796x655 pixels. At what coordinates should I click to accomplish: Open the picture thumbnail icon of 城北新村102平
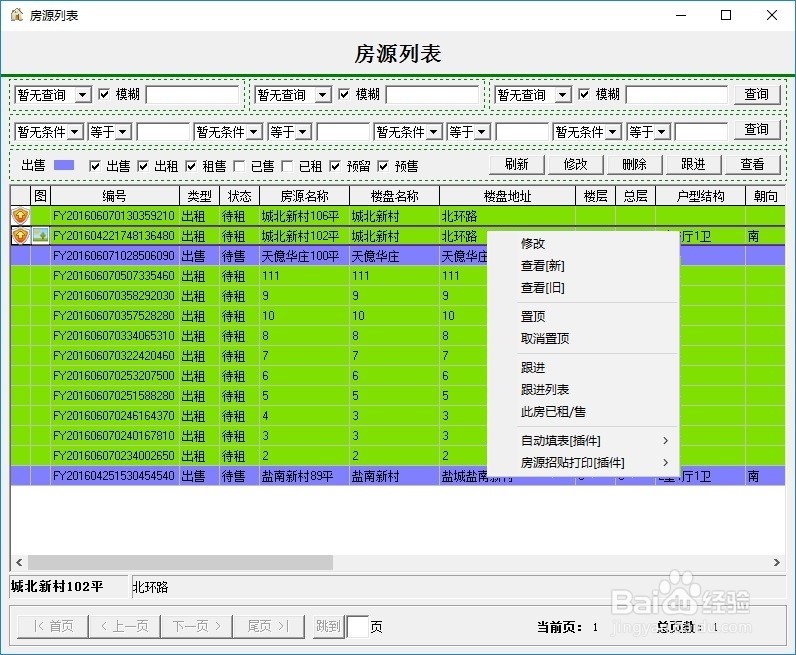40,236
